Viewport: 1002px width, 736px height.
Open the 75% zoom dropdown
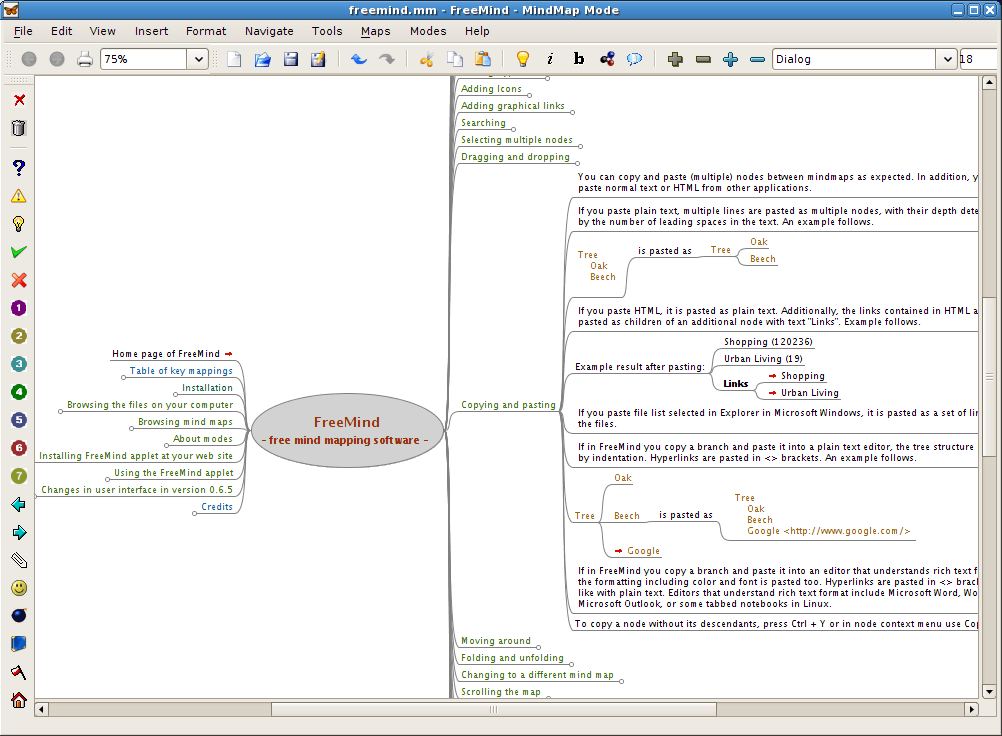(x=198, y=59)
